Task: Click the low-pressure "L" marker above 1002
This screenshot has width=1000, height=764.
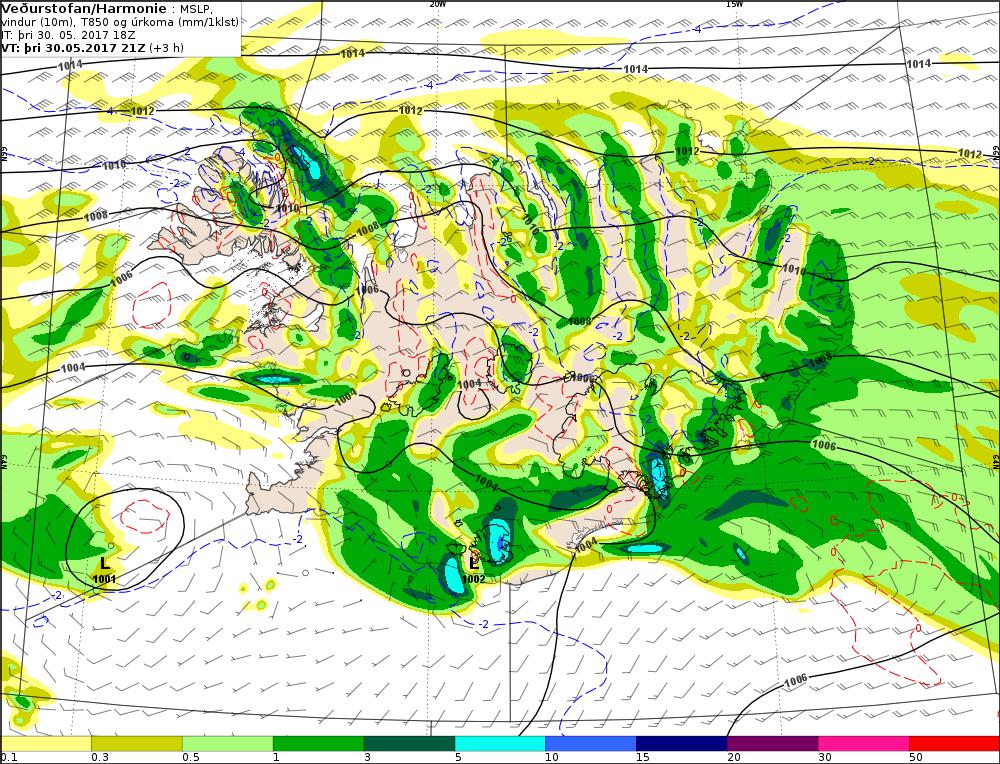Action: 474,562
